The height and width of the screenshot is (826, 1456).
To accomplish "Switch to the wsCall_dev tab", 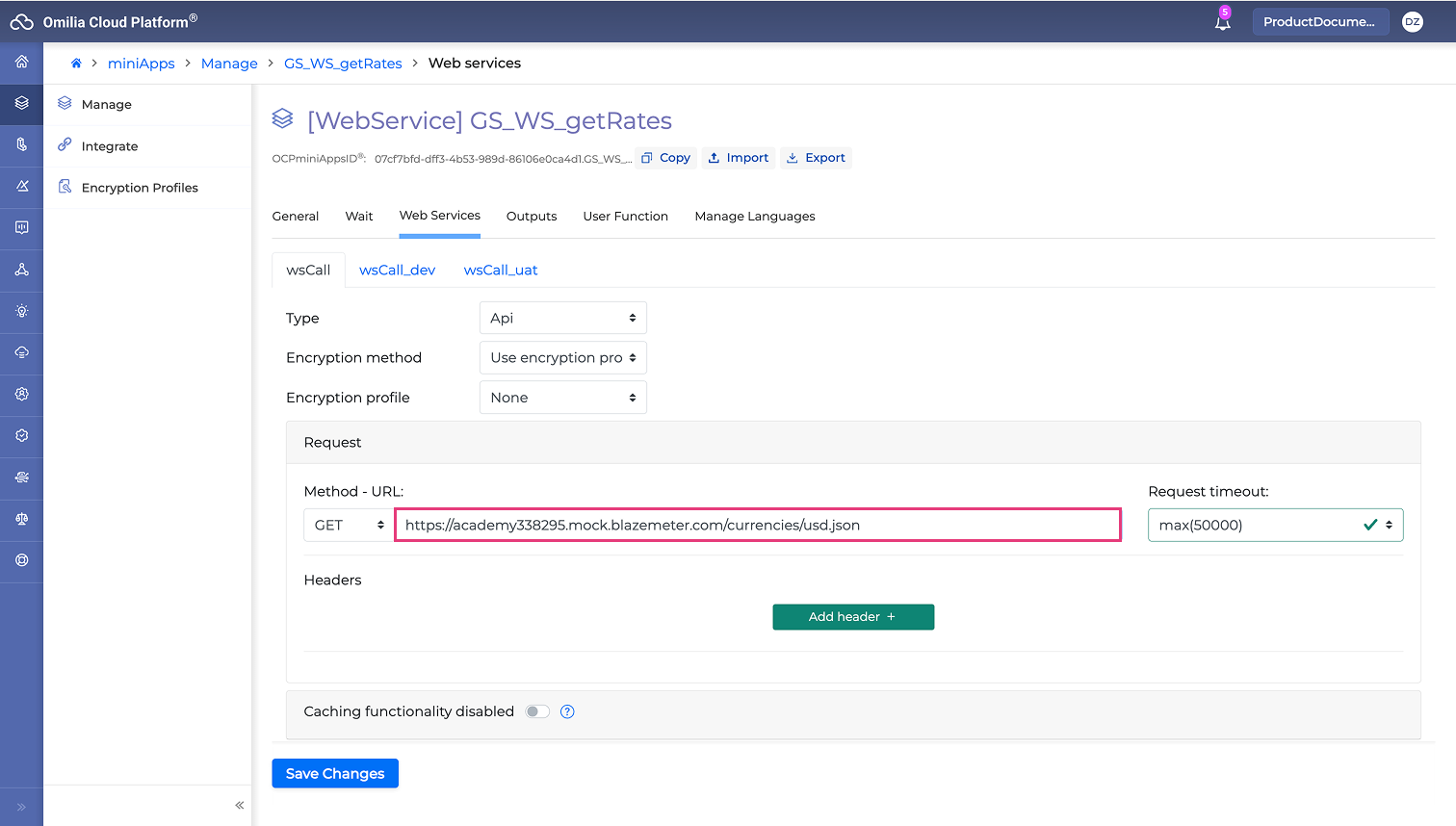I will tap(397, 271).
